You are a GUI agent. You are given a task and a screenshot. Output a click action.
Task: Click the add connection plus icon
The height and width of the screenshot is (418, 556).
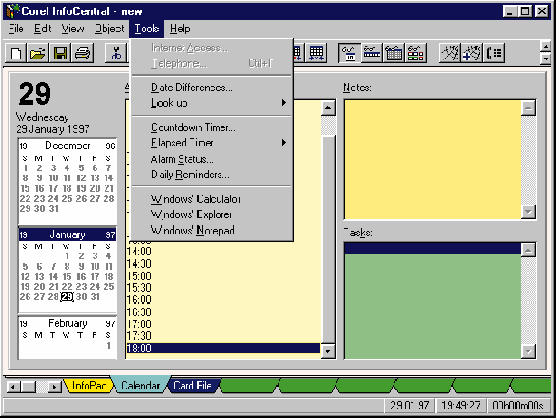click(472, 53)
